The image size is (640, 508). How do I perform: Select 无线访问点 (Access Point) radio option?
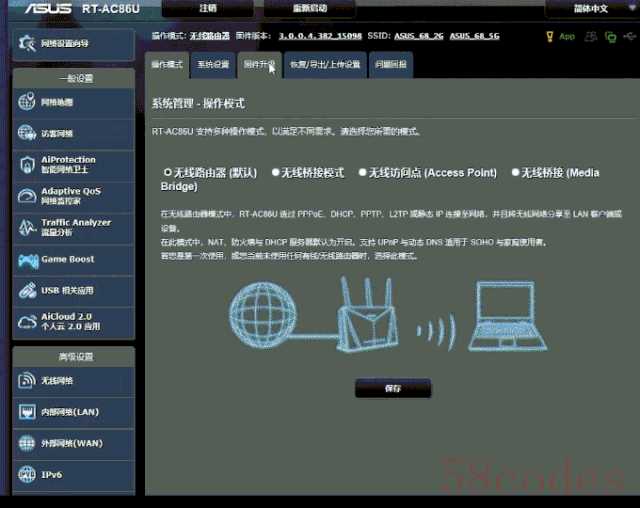[x=362, y=172]
